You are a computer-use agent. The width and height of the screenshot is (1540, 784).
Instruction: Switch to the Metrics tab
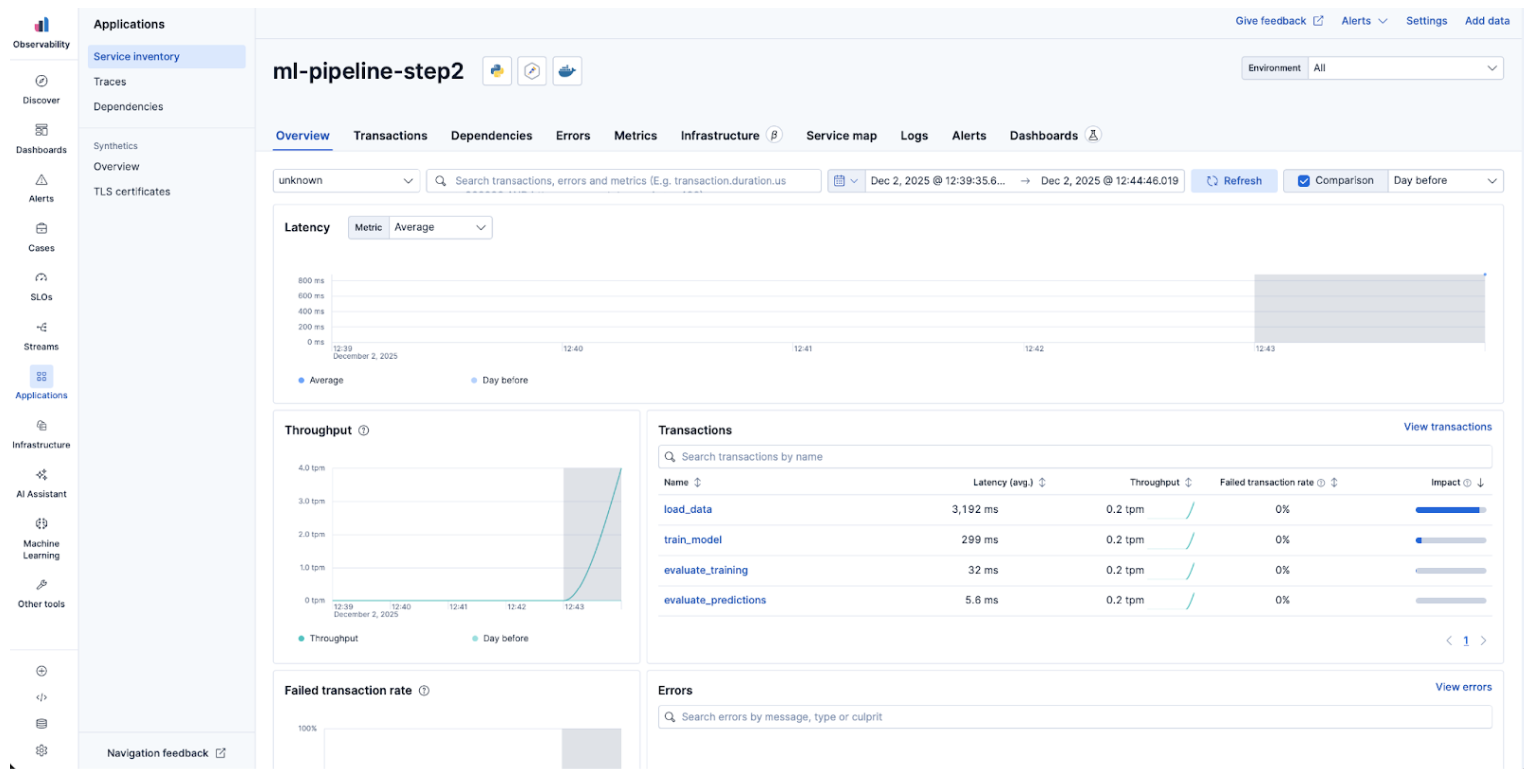click(635, 136)
